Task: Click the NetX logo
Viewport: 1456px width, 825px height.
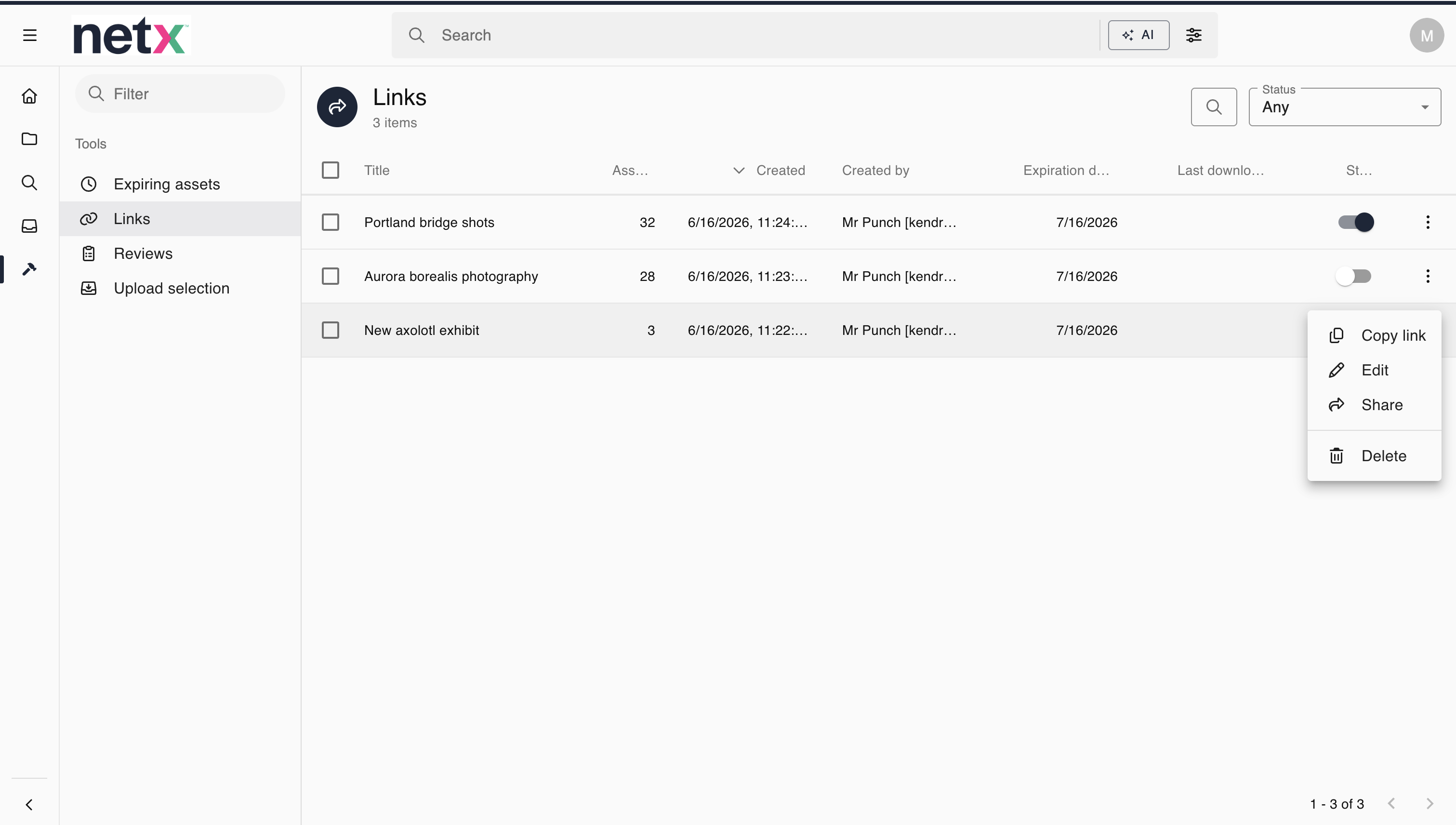Action: pyautogui.click(x=131, y=35)
